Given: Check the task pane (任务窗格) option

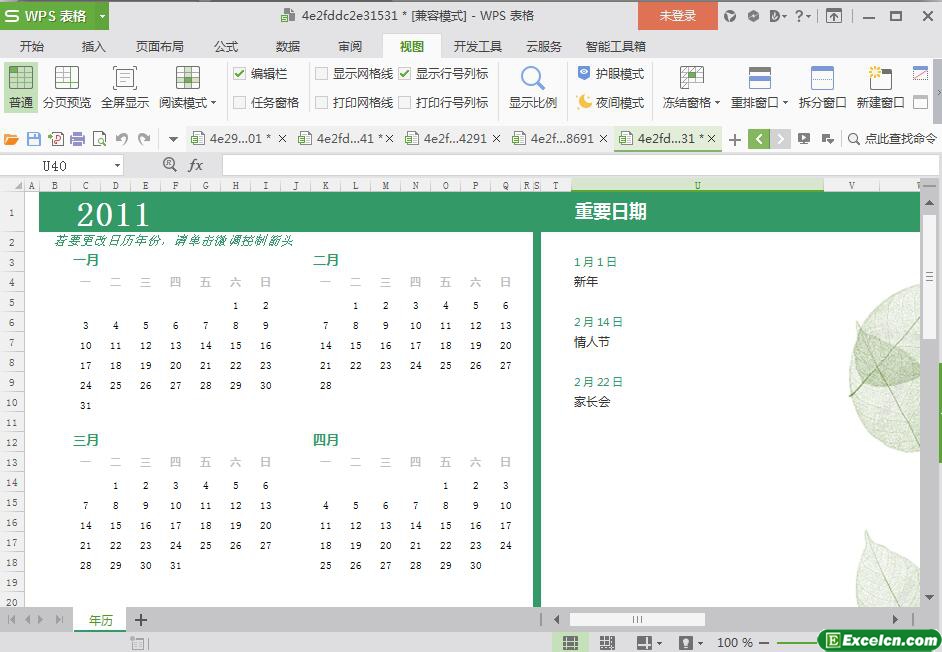Looking at the screenshot, I should [240, 102].
